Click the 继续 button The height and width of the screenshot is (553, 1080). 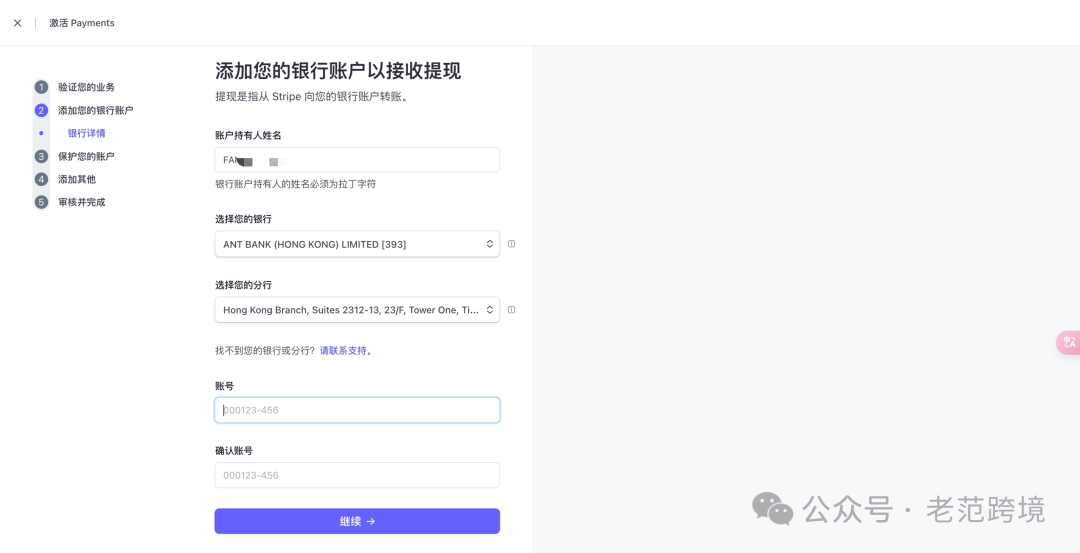pyautogui.click(x=357, y=521)
